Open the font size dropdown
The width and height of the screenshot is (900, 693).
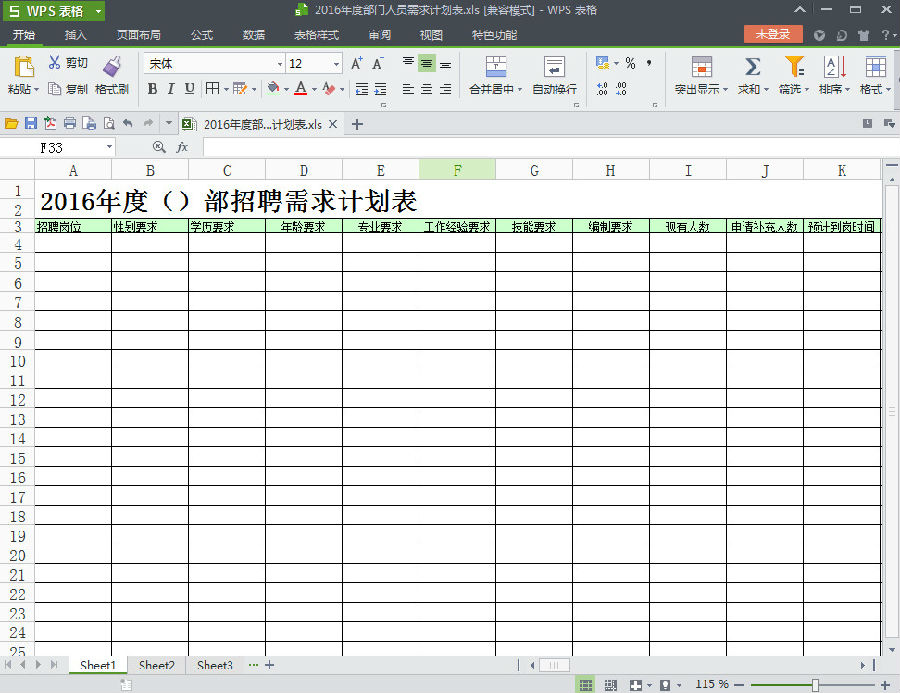336,64
